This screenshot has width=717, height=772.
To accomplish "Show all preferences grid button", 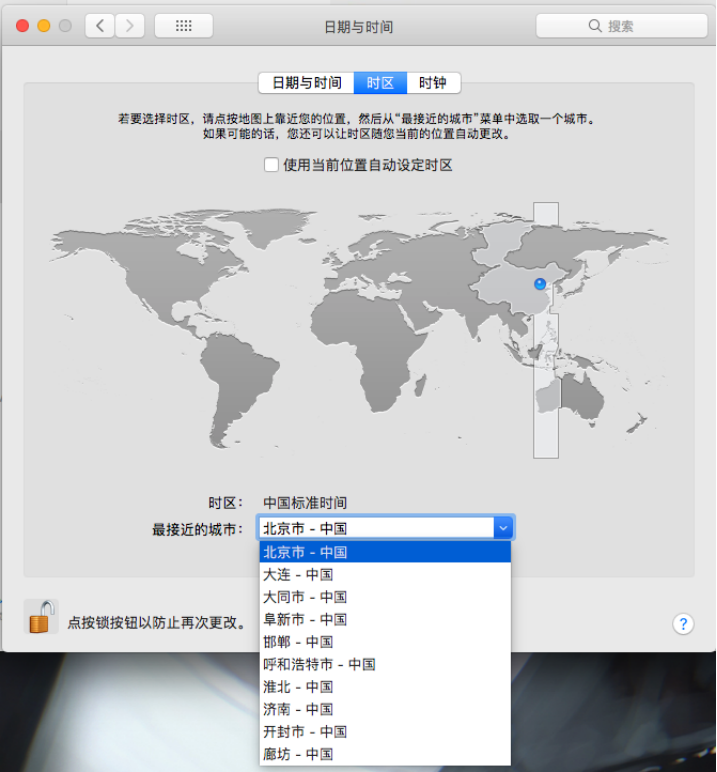I will click(x=184, y=26).
